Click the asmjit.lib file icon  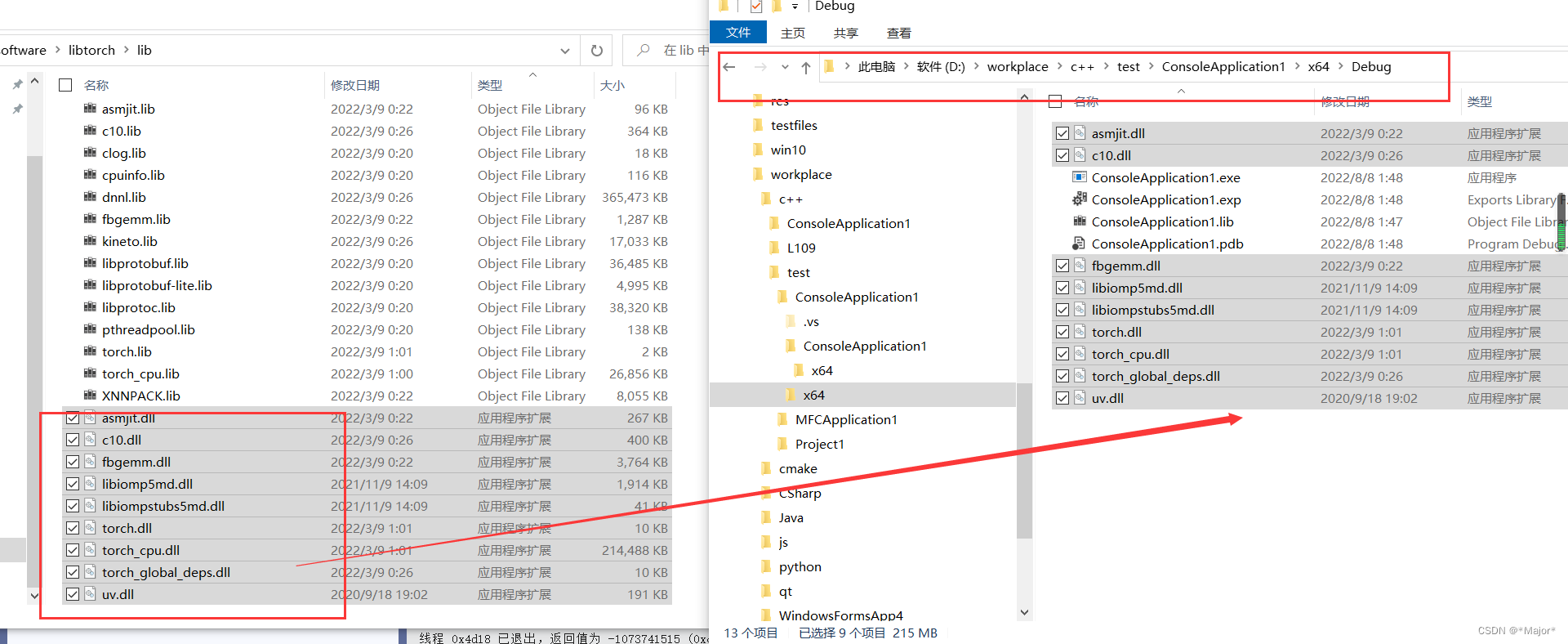click(90, 108)
